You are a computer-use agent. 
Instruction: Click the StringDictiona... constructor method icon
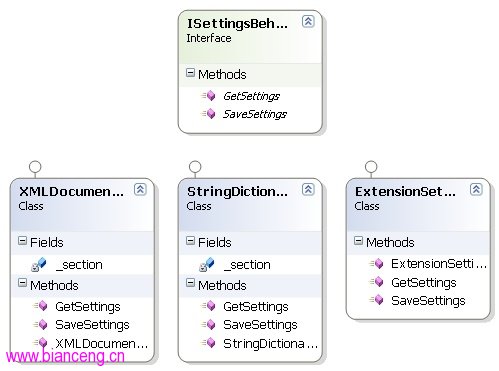(x=209, y=343)
